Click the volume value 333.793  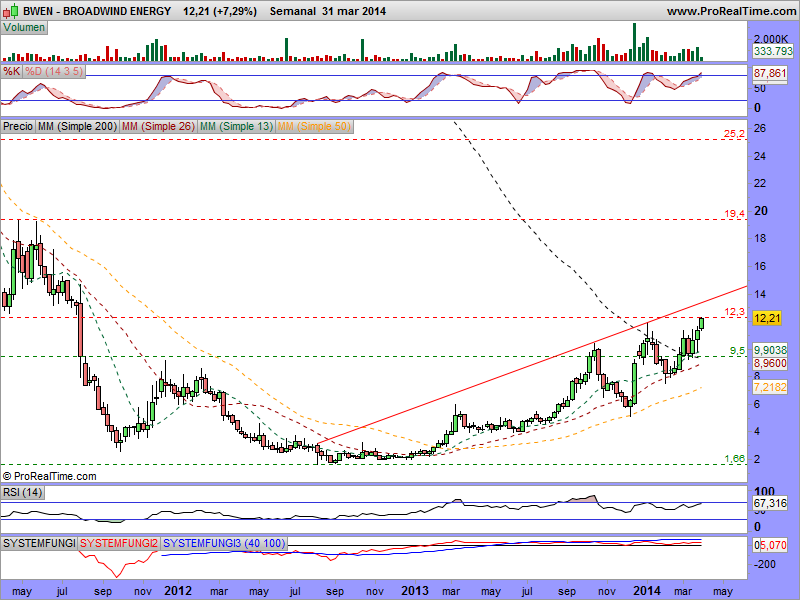773,51
